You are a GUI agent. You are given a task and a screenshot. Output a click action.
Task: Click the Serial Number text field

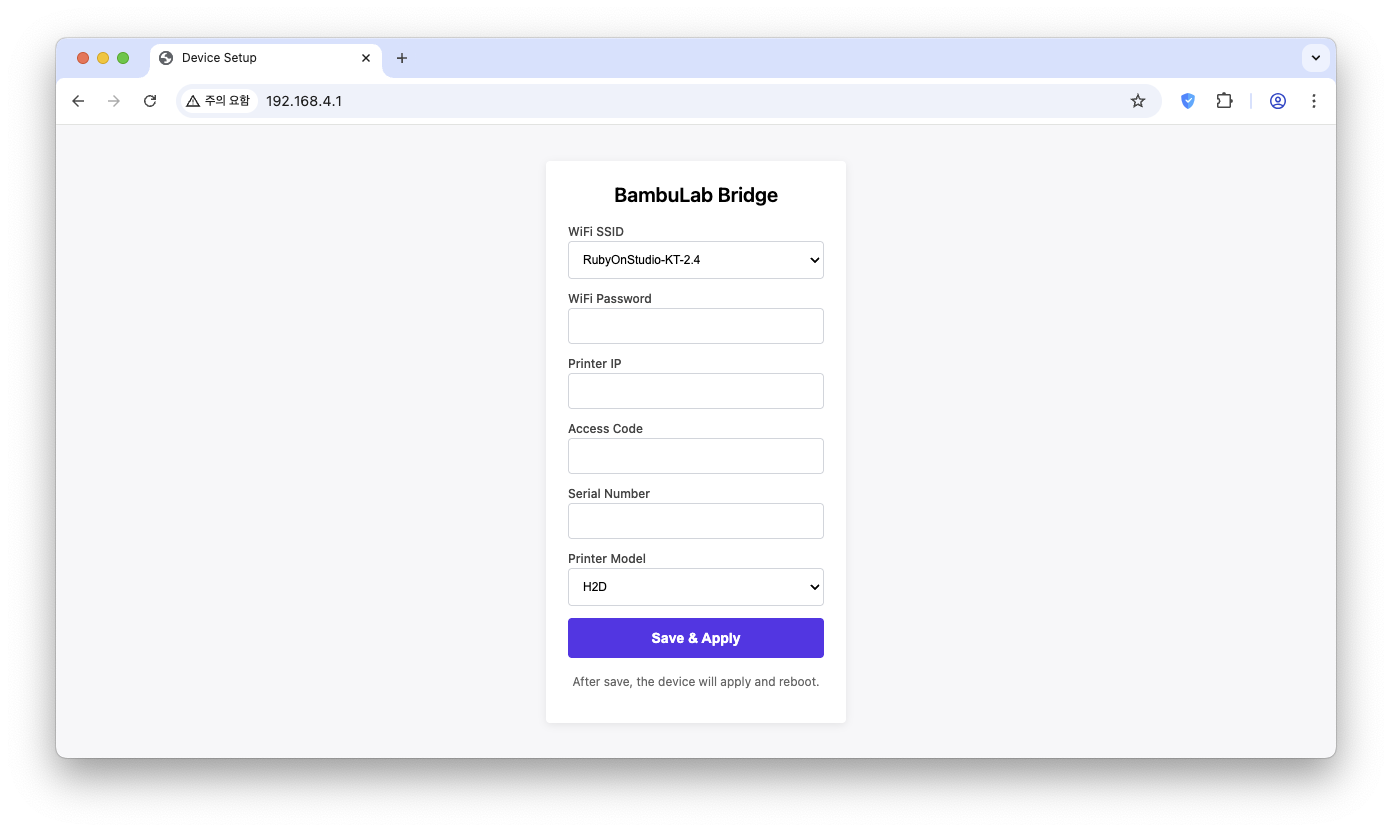tap(696, 521)
